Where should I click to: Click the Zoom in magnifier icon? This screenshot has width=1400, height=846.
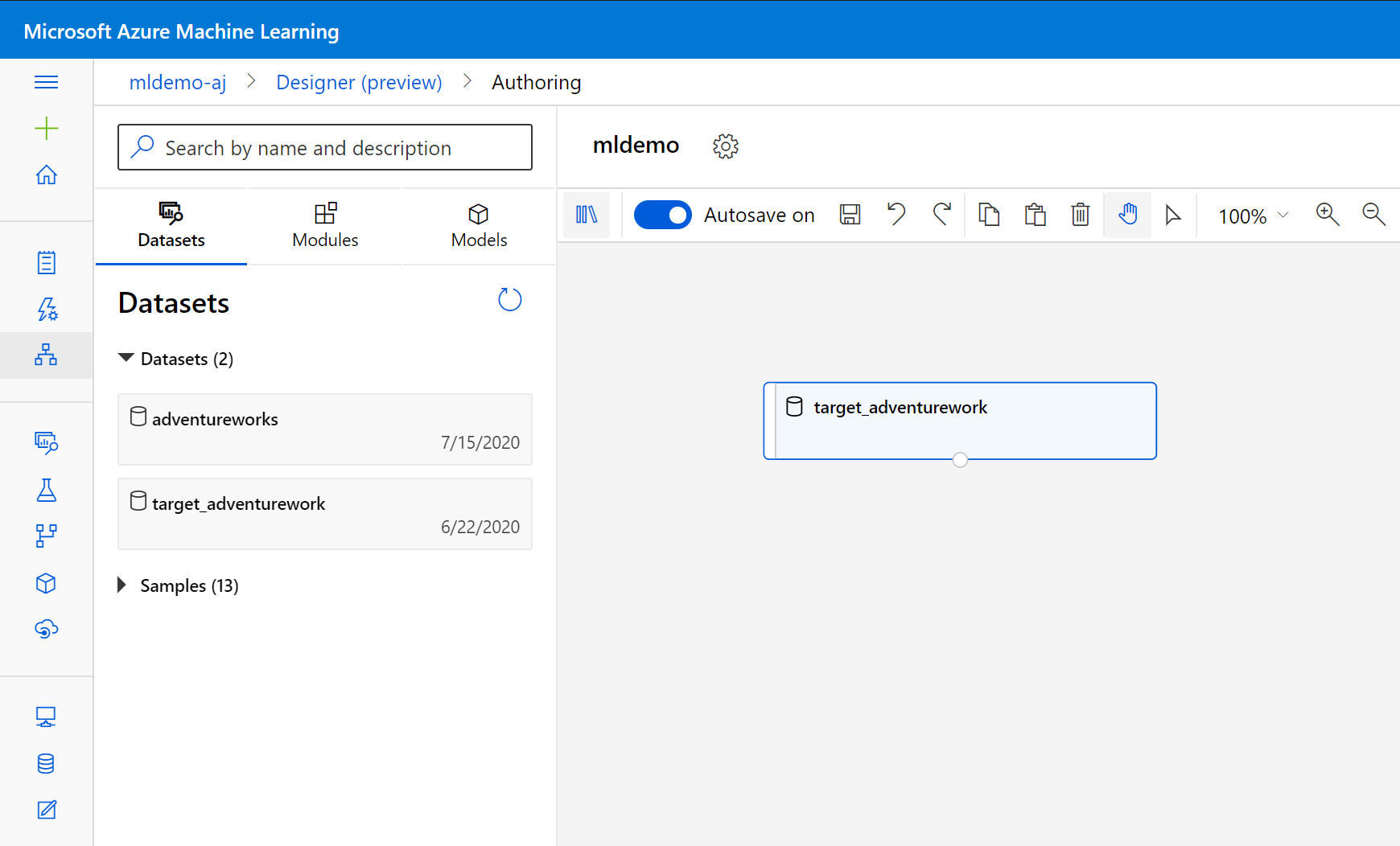coord(1328,215)
